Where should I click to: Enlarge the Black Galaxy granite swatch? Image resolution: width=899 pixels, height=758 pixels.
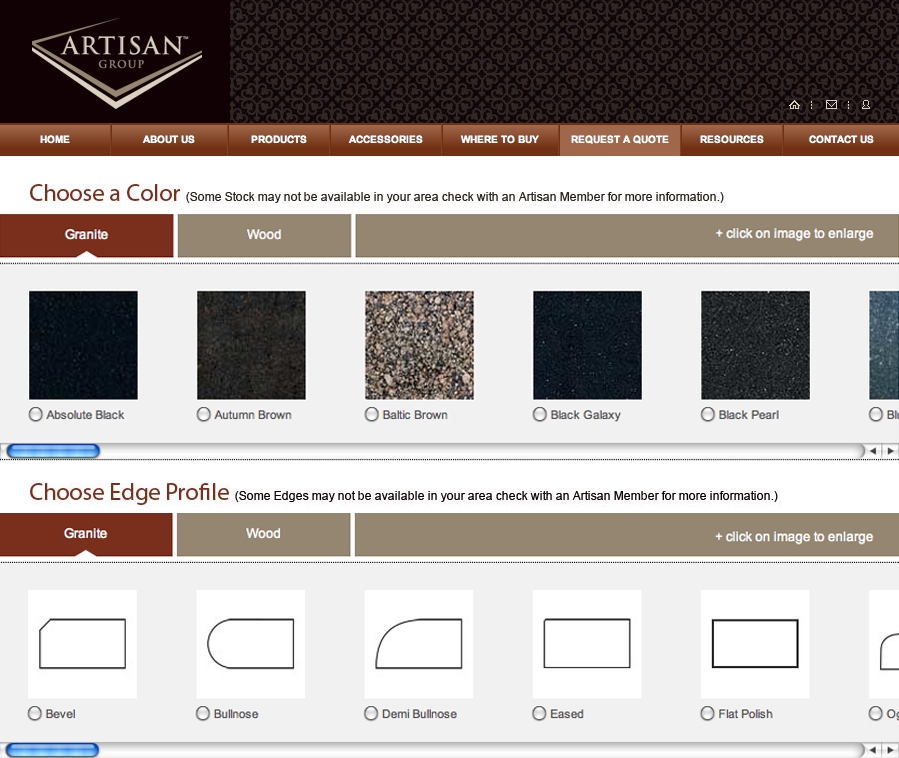pyautogui.click(x=587, y=345)
